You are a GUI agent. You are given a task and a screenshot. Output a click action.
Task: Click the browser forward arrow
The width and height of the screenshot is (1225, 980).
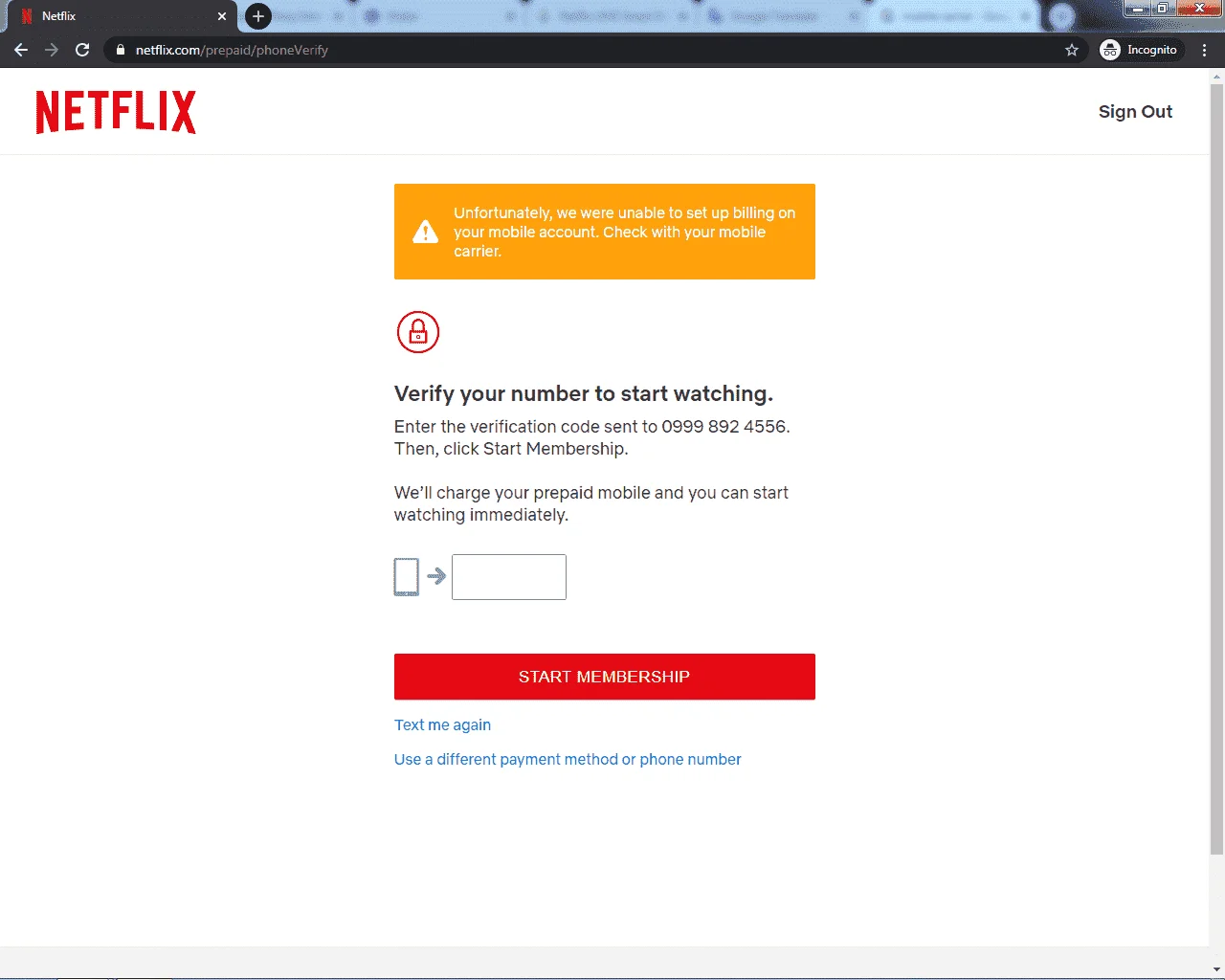pos(52,50)
